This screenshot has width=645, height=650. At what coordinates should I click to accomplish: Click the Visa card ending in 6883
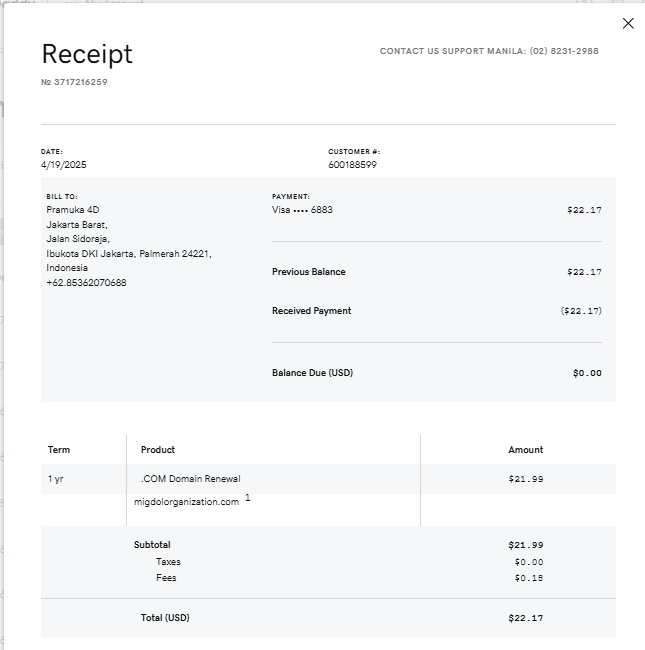[302, 210]
